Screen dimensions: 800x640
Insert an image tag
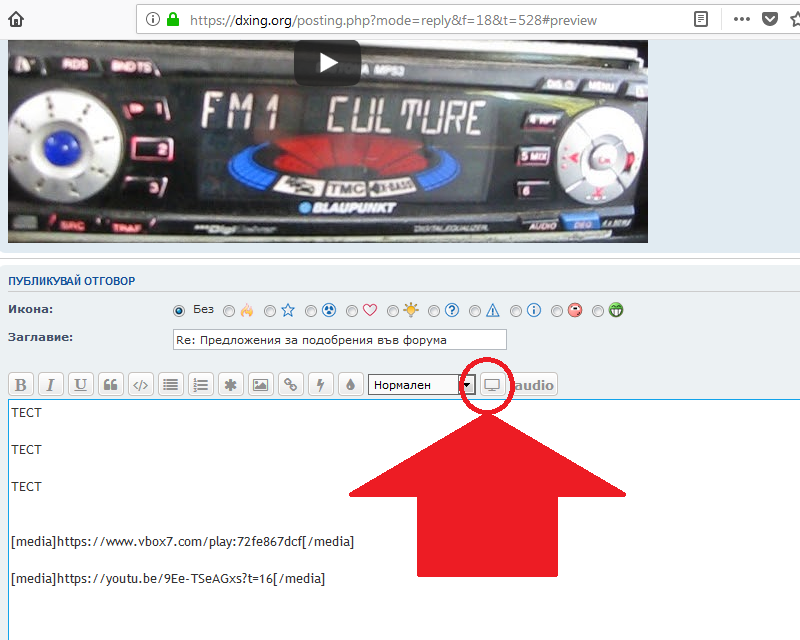[261, 384]
